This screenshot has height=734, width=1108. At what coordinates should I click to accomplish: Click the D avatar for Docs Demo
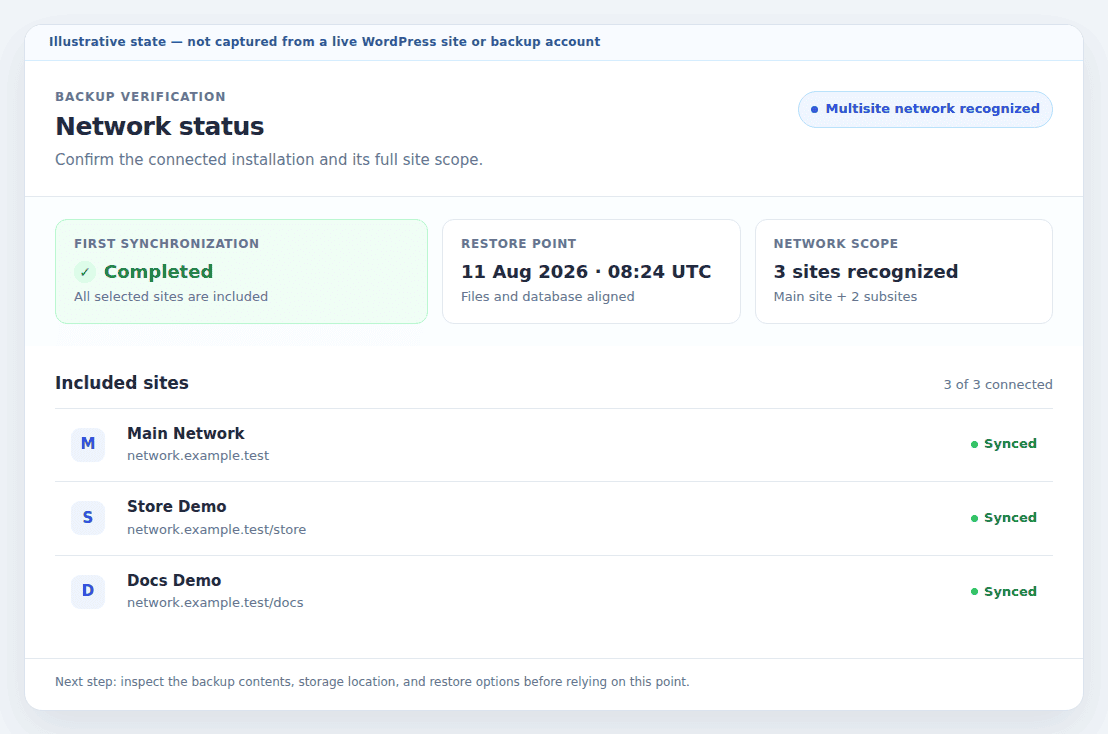pos(88,591)
